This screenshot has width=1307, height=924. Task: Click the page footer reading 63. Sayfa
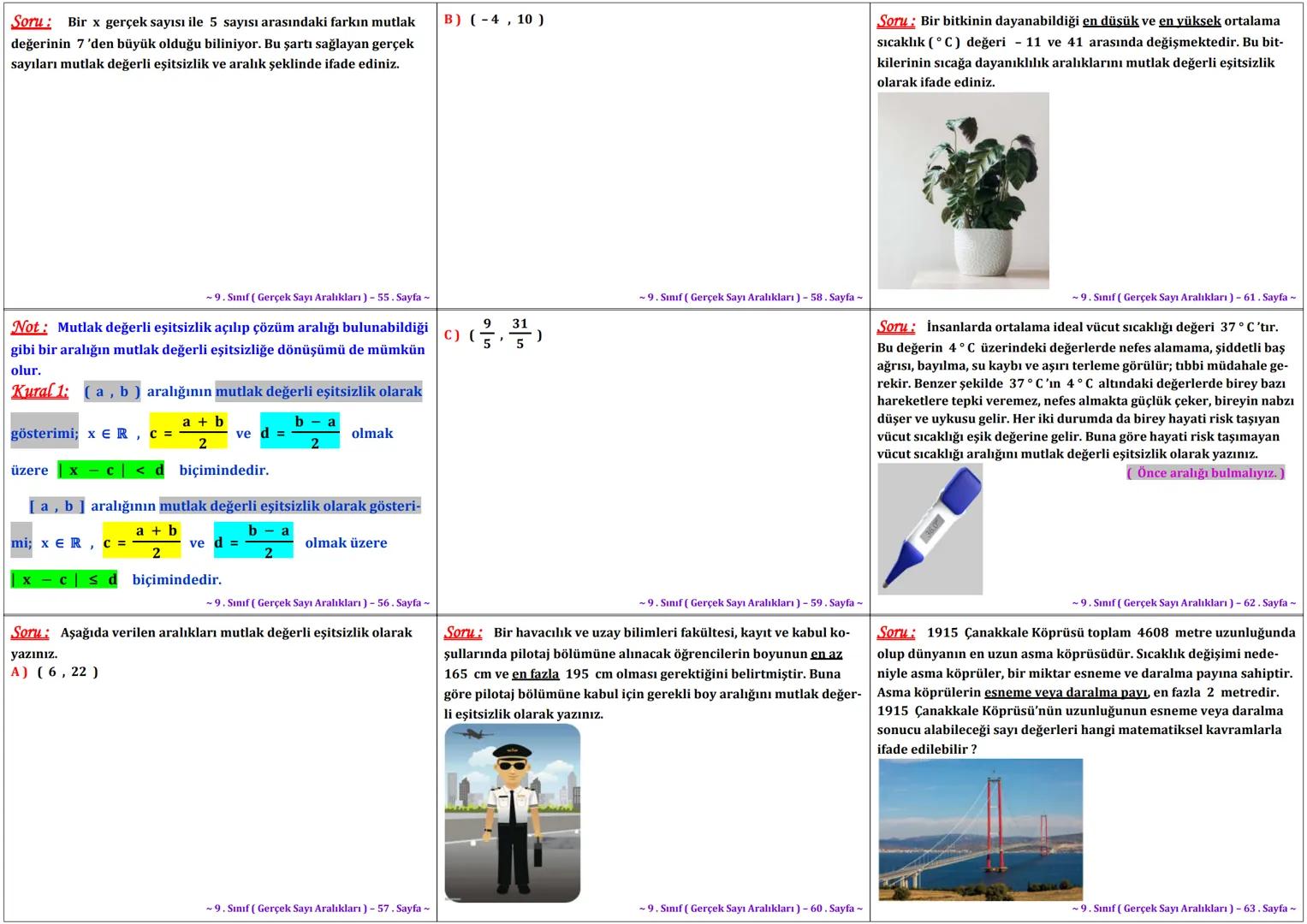[x=1185, y=908]
